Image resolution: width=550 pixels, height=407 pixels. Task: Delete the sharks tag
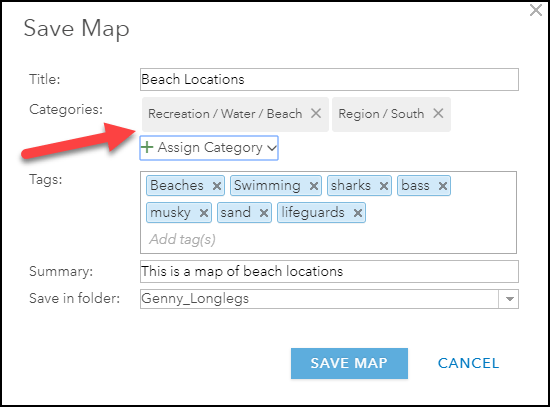(384, 186)
